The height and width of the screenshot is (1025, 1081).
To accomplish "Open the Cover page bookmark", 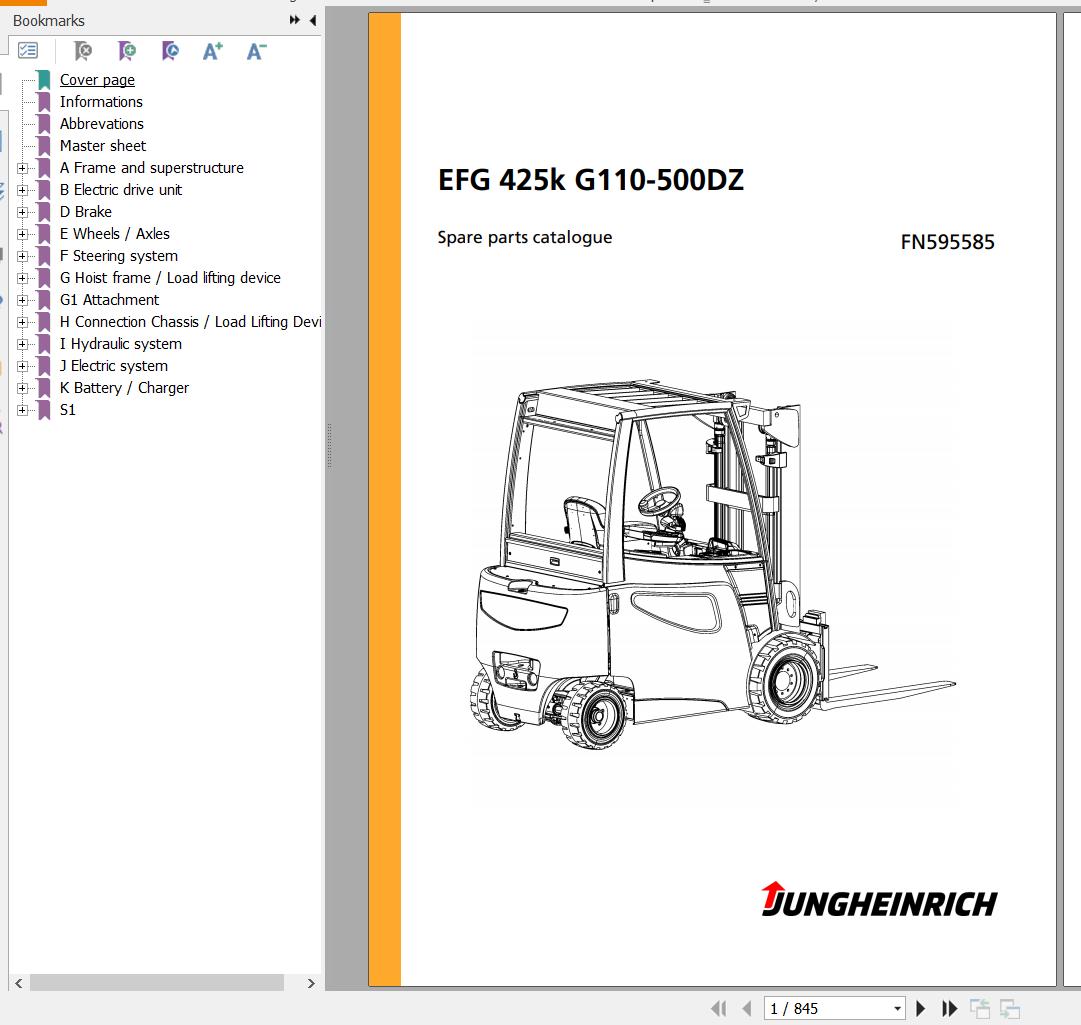I will click(97, 79).
